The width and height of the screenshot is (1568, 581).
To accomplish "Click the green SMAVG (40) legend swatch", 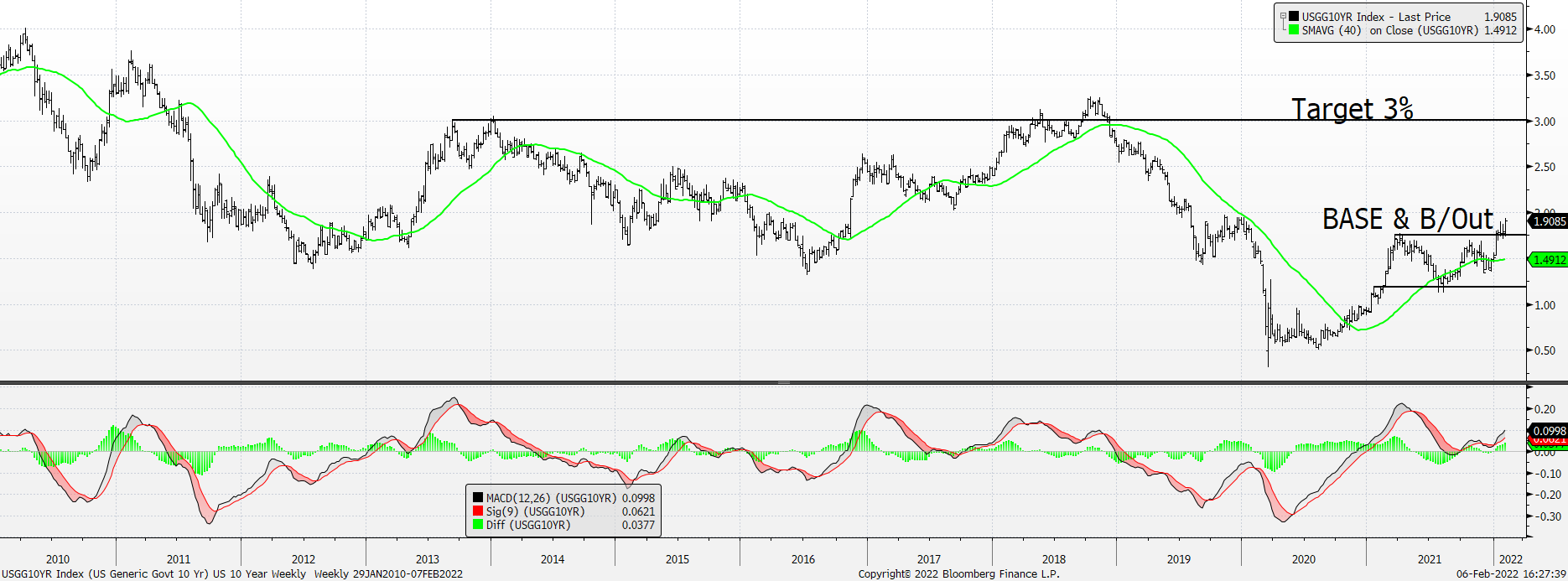I will coord(1294,30).
